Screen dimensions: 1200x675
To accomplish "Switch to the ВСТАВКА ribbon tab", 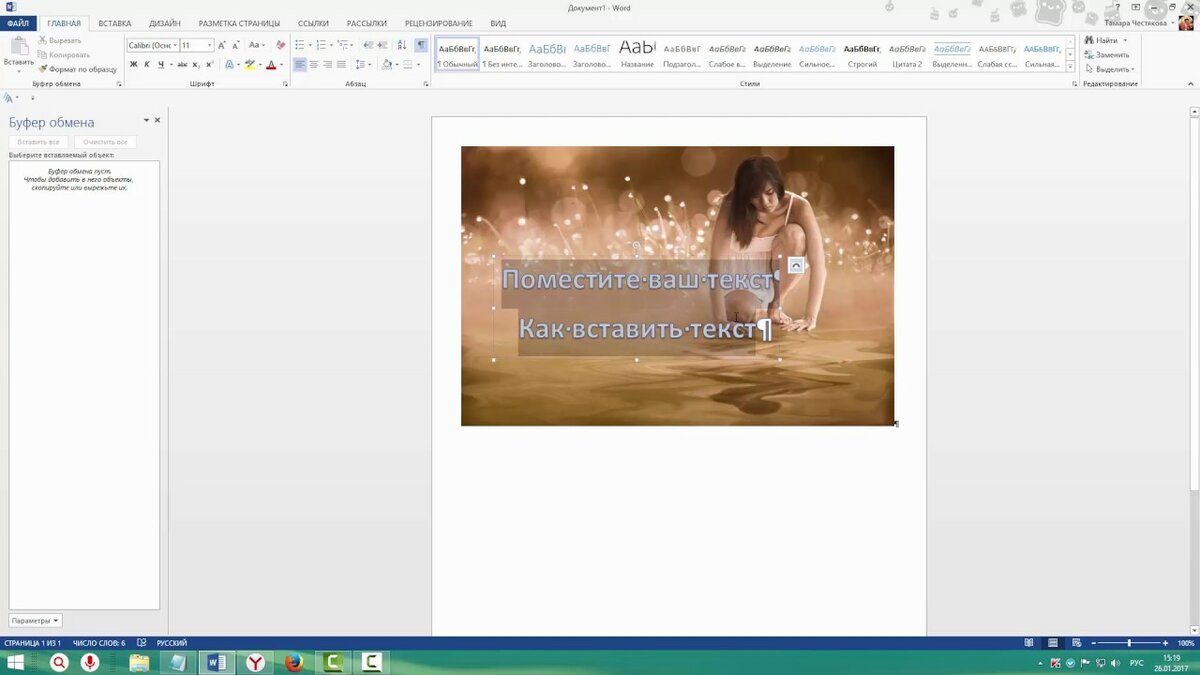I will (x=115, y=23).
